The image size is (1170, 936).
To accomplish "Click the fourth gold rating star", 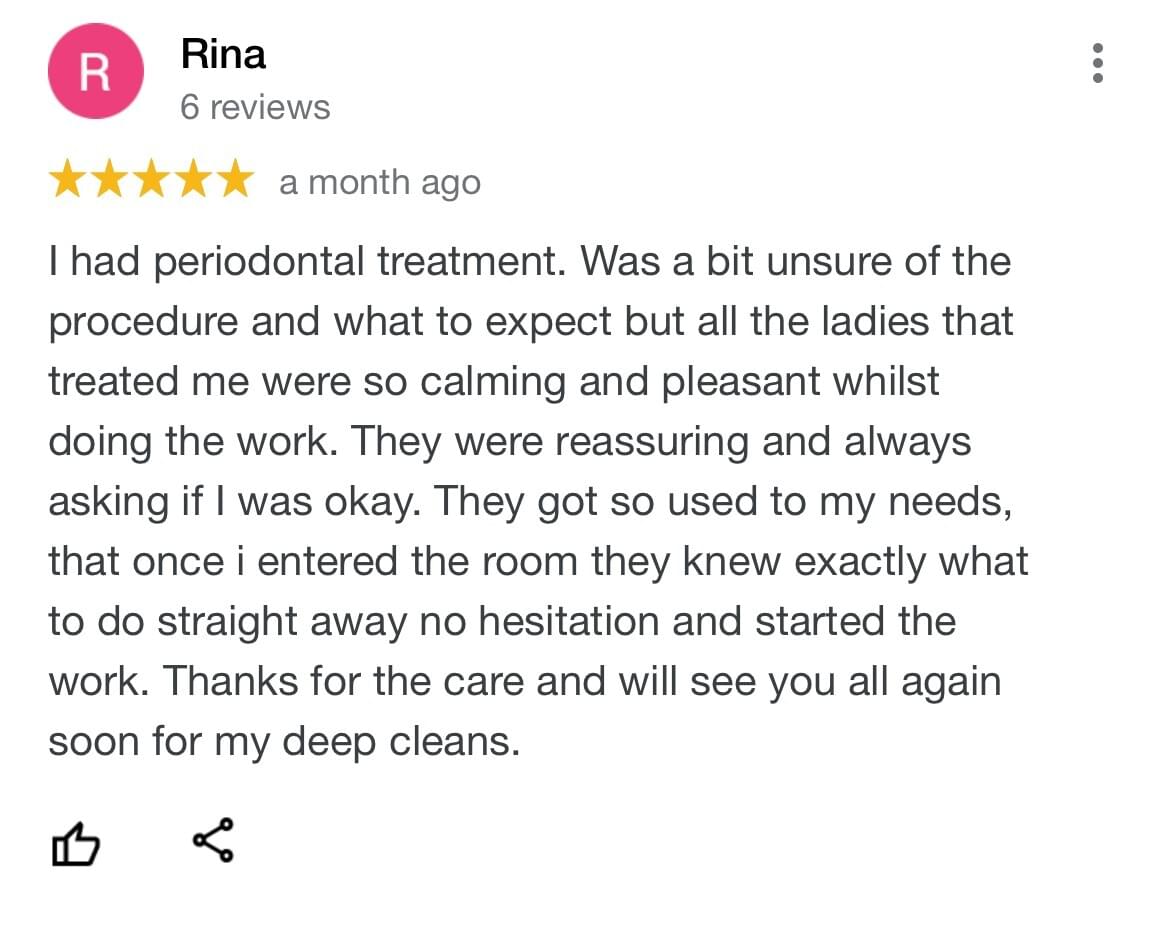I will coord(193,178).
